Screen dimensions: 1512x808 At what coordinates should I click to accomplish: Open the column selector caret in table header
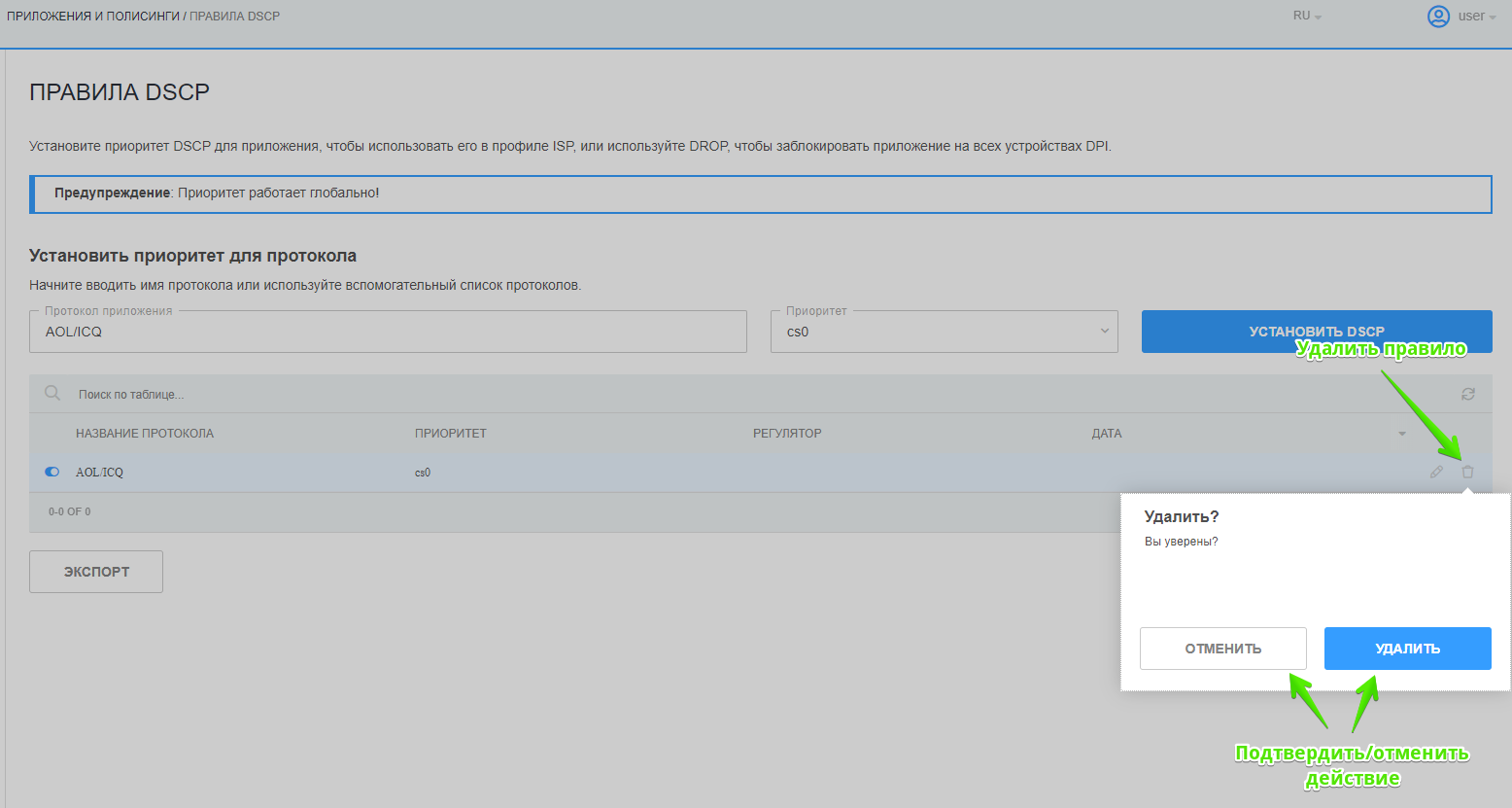(1401, 434)
